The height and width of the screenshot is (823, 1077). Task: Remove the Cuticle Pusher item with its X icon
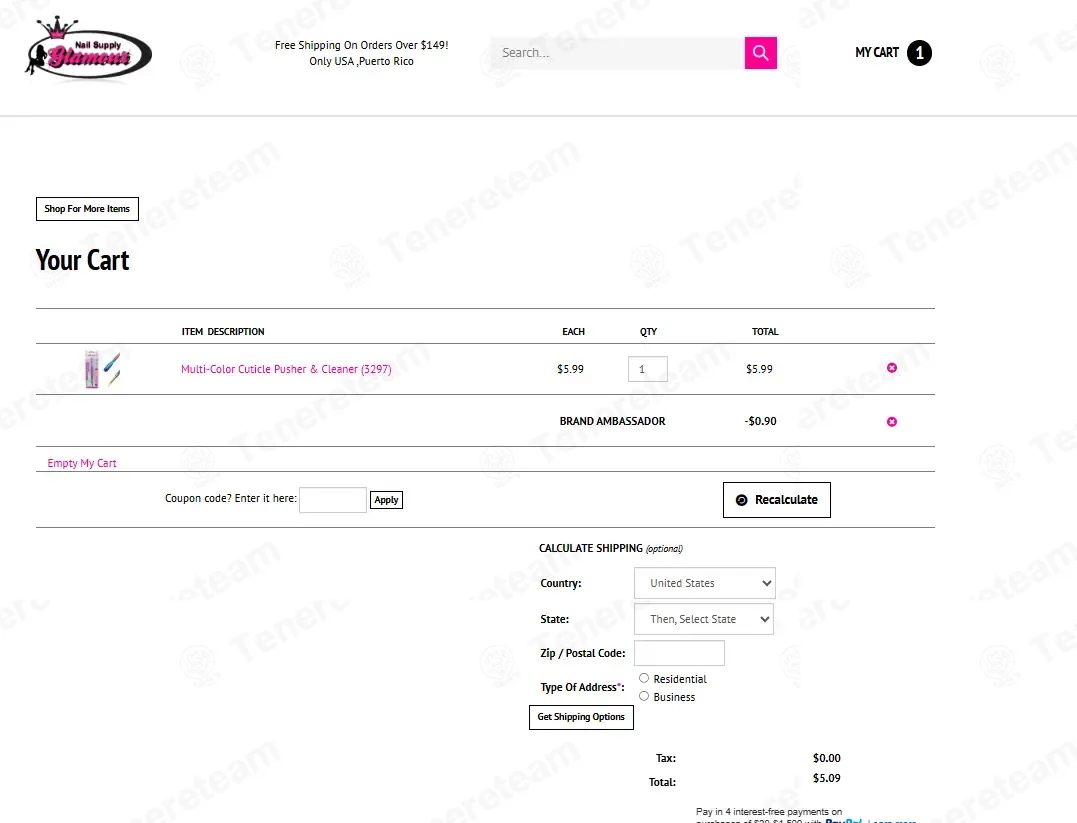click(x=892, y=368)
